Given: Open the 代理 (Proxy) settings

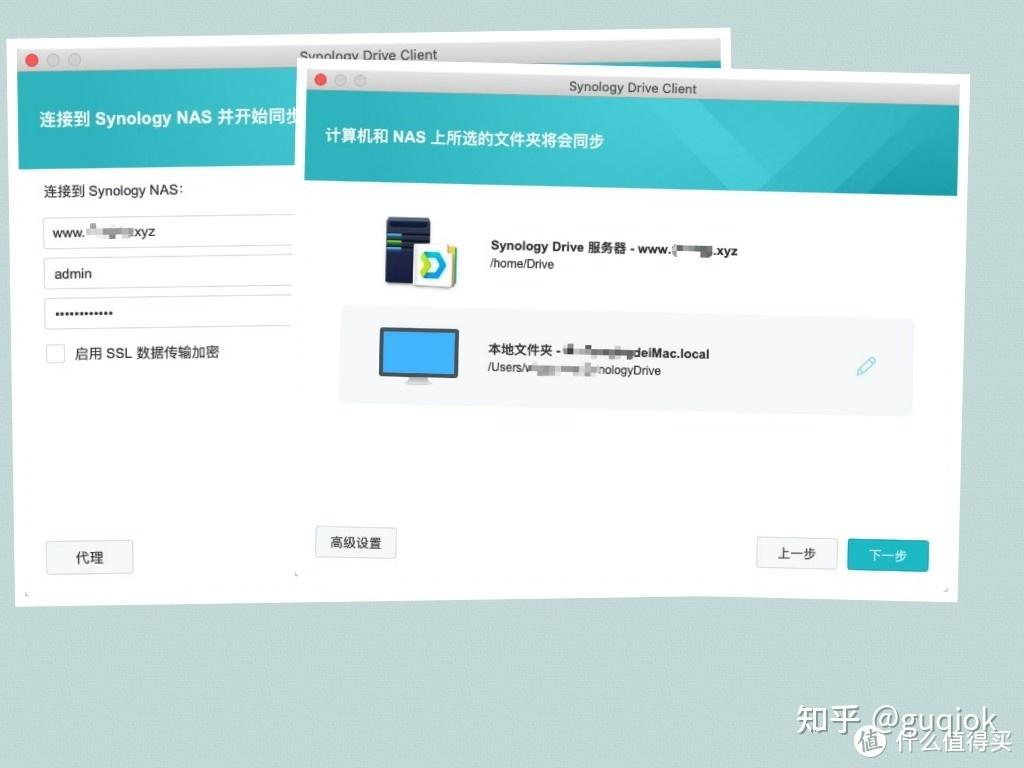Looking at the screenshot, I should point(89,557).
